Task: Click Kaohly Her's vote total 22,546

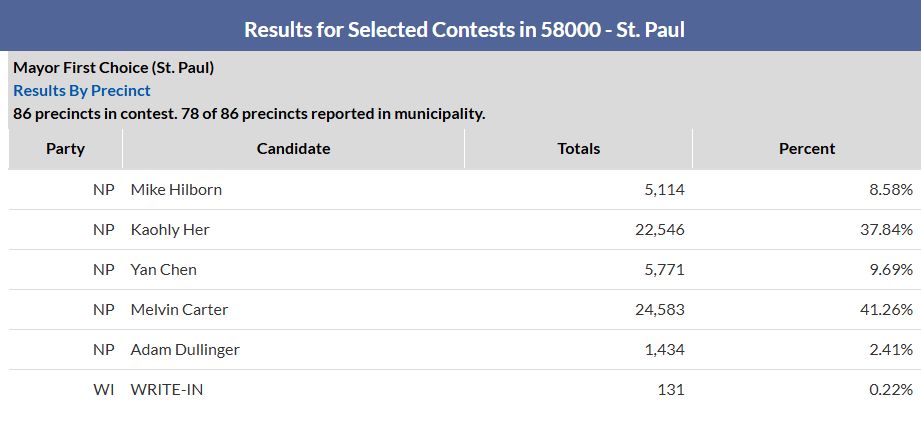Action: [x=660, y=229]
